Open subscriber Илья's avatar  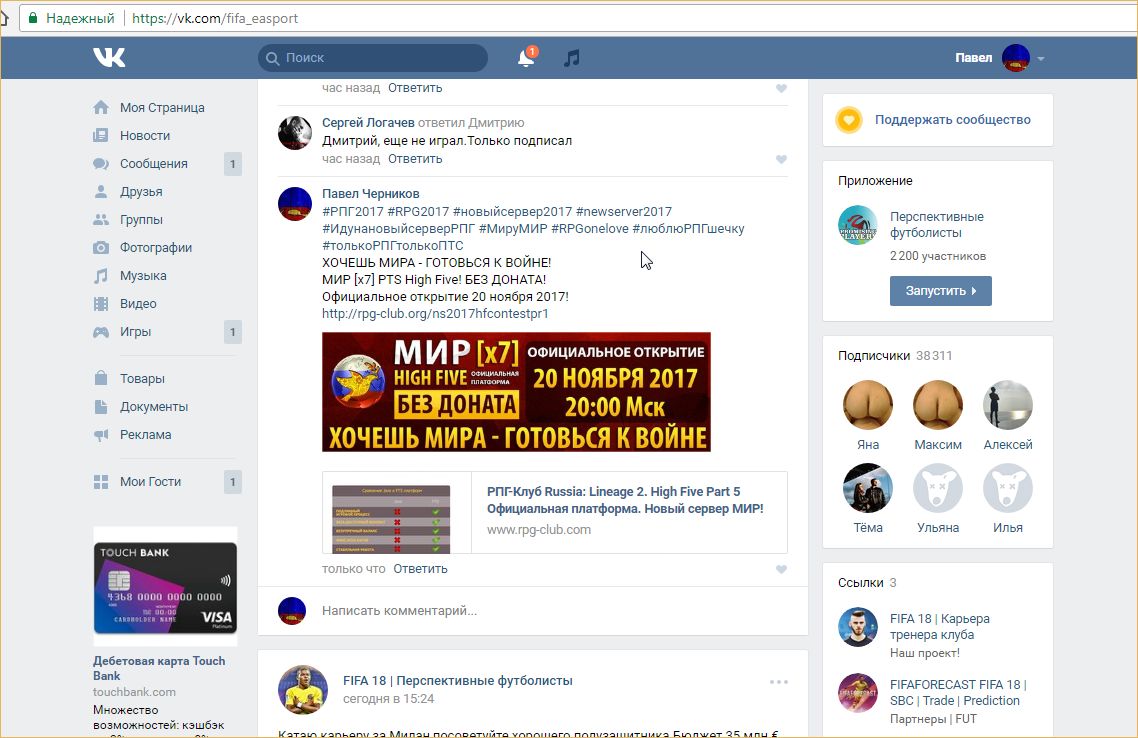point(1008,488)
